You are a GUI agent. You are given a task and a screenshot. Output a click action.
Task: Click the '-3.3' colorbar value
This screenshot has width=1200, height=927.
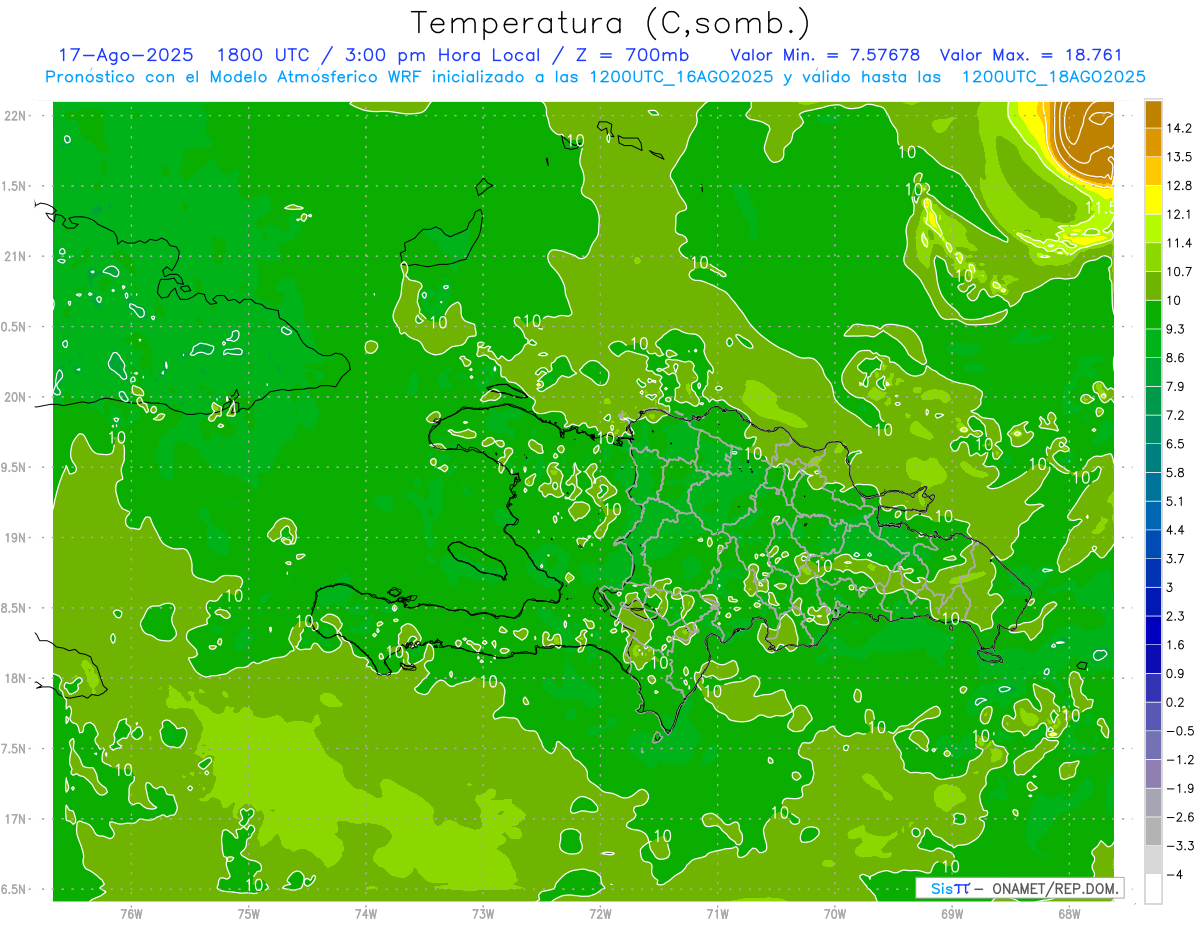click(x=1180, y=846)
